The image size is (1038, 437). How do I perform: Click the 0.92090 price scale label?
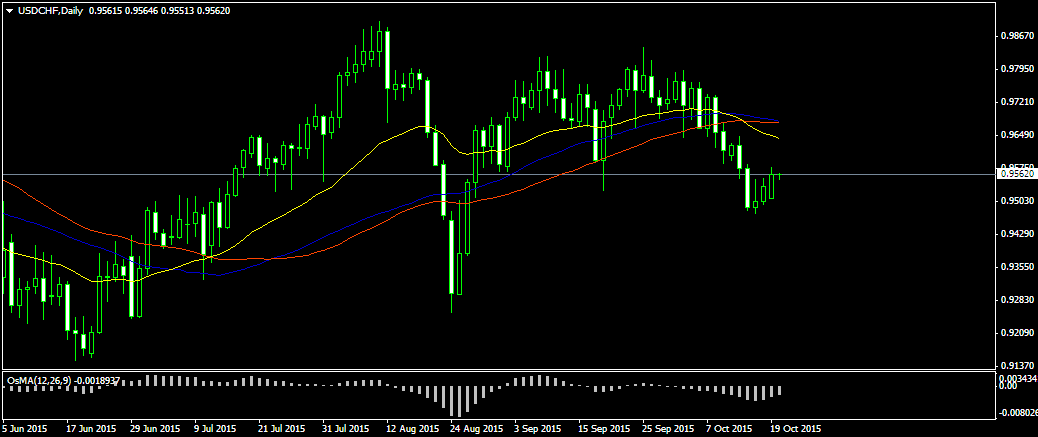click(x=1014, y=333)
